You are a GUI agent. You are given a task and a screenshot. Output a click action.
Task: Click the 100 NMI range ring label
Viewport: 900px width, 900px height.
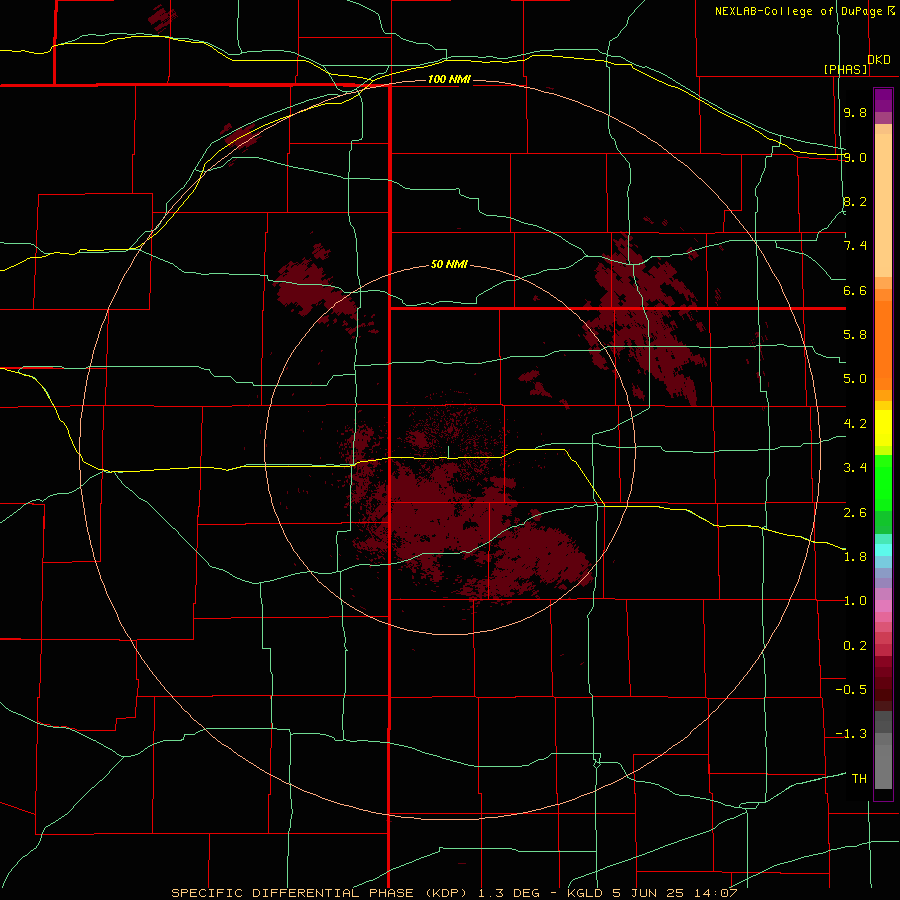tap(449, 79)
